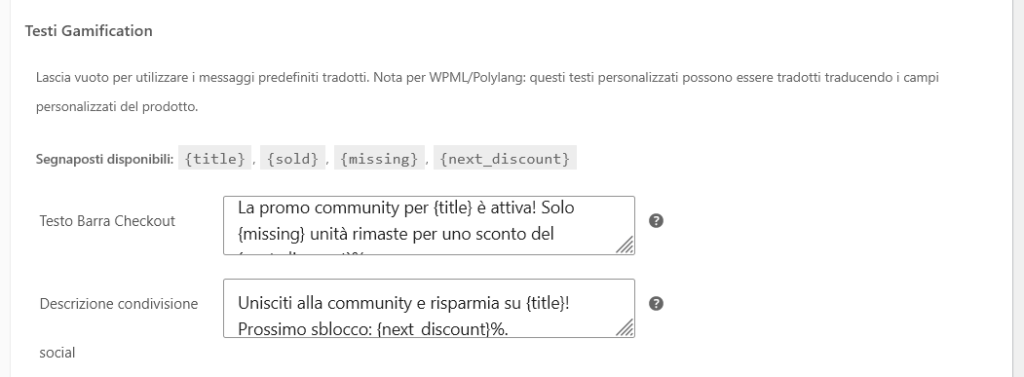Click the resize grip of the social description area
Image resolution: width=1024 pixels, height=377 pixels.
625,327
